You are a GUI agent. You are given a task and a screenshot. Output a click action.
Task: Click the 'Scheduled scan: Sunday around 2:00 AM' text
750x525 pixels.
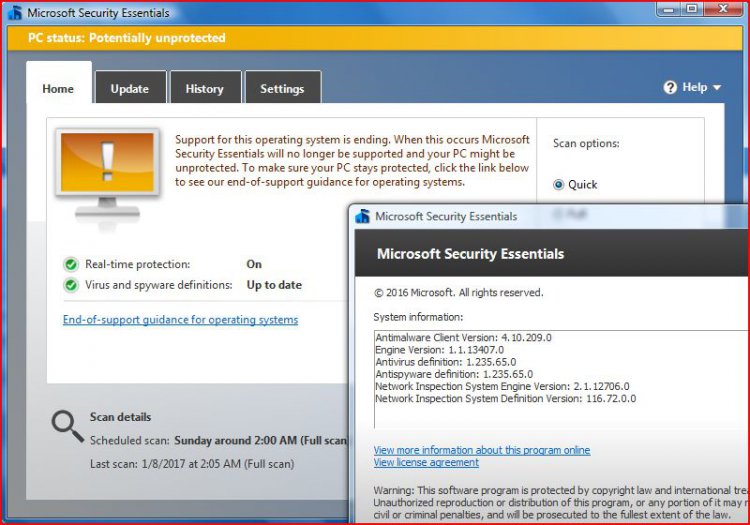[219, 440]
